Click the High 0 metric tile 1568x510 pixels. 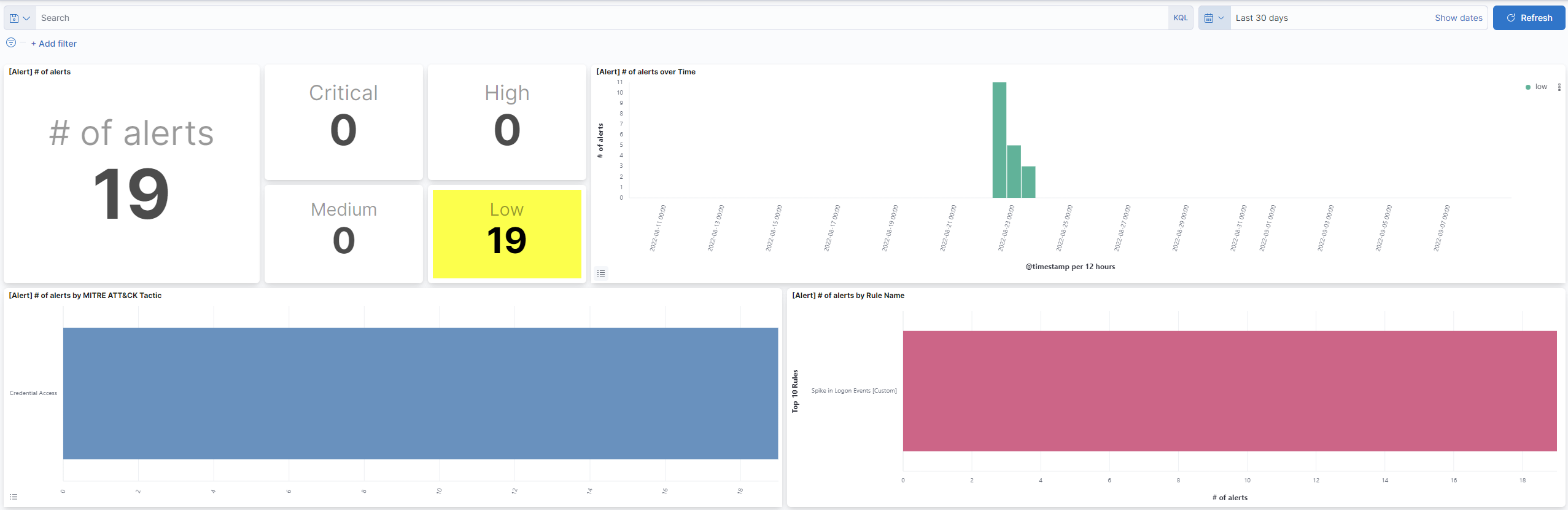click(506, 122)
